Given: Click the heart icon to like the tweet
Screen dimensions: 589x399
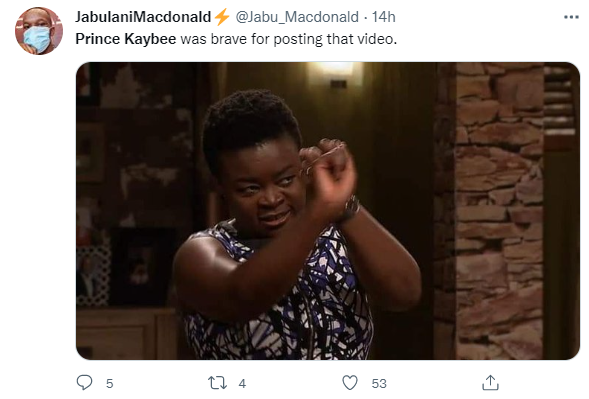Looking at the screenshot, I should click(350, 383).
